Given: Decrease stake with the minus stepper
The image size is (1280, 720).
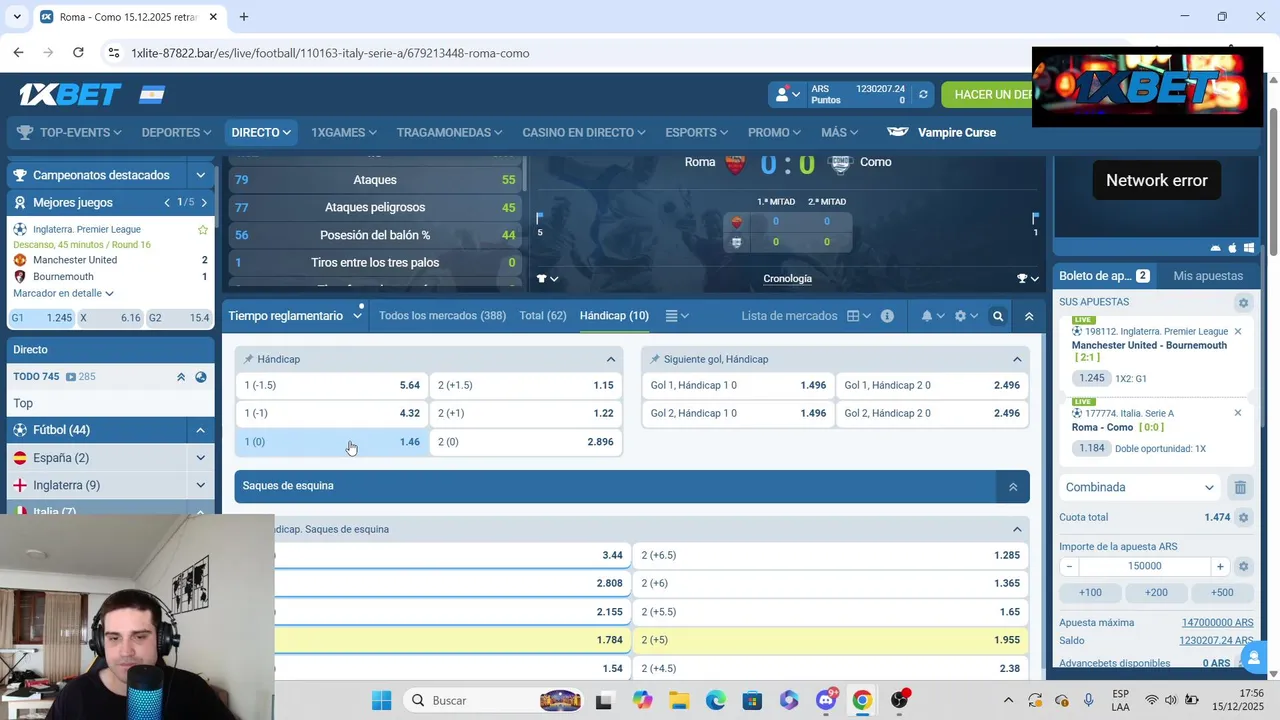Looking at the screenshot, I should 1069,566.
